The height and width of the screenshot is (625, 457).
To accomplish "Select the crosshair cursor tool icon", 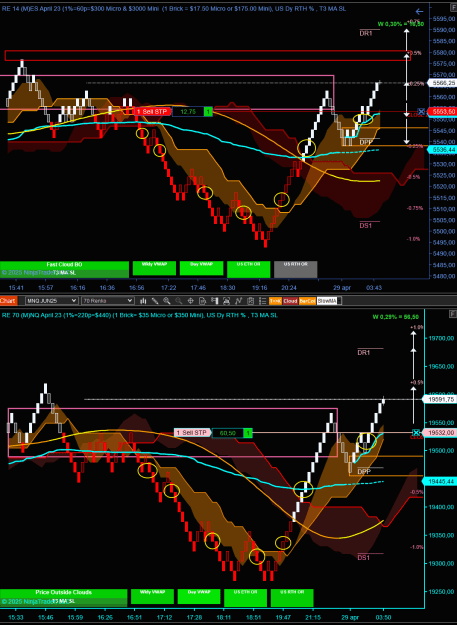I will 190,301.
